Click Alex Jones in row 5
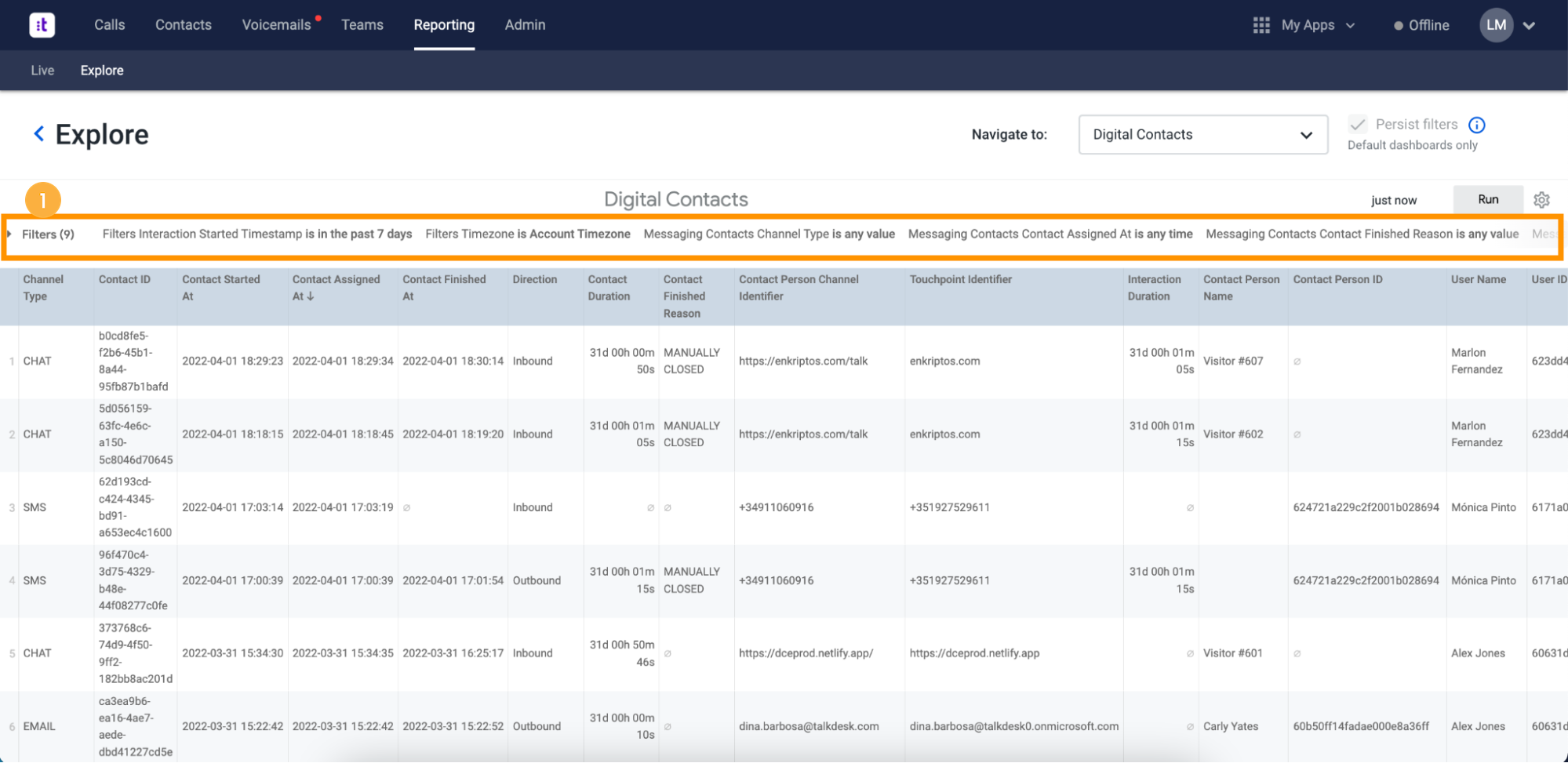Viewport: 1568px width, 763px height. pyautogui.click(x=1478, y=653)
